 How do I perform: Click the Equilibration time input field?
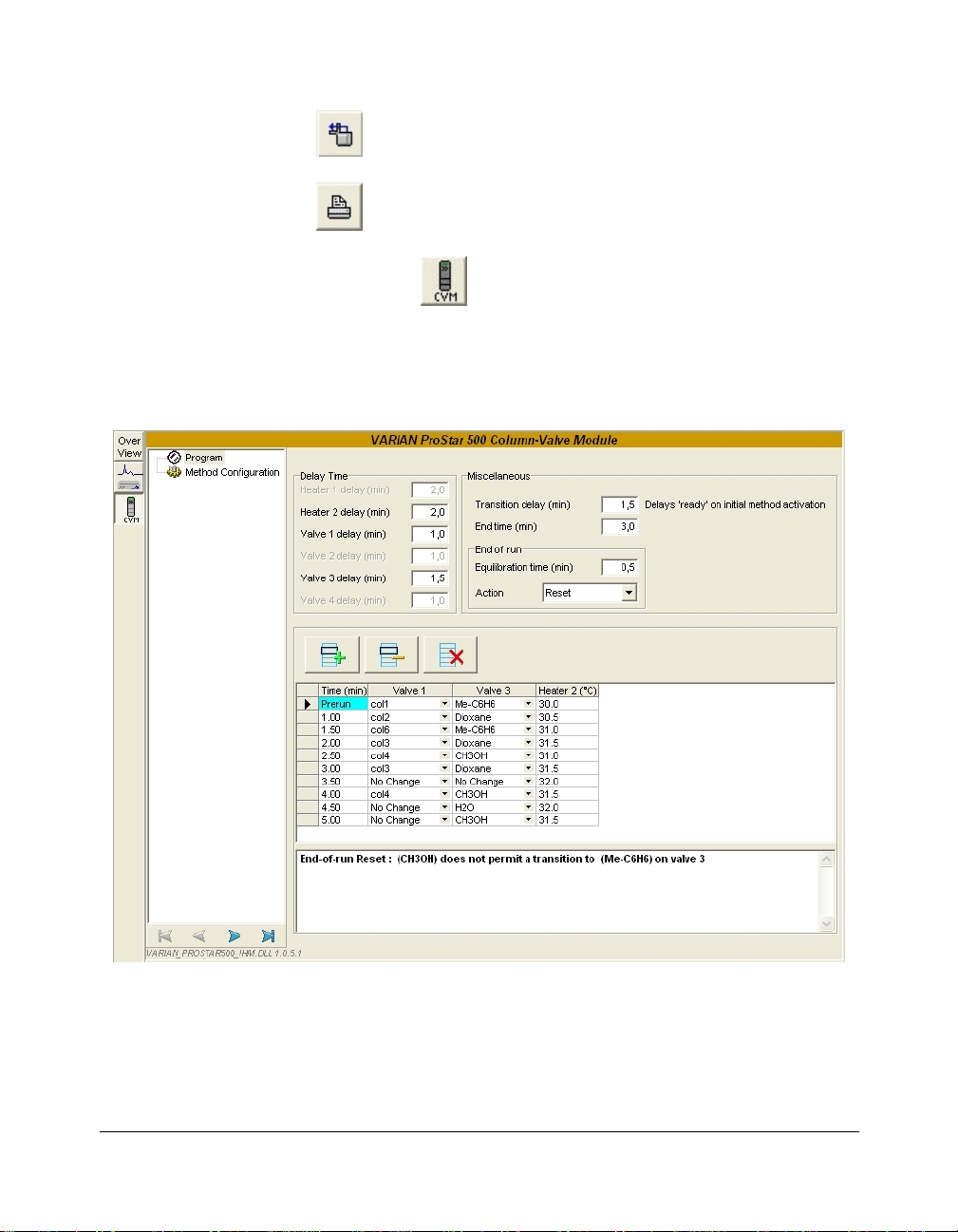[620, 567]
